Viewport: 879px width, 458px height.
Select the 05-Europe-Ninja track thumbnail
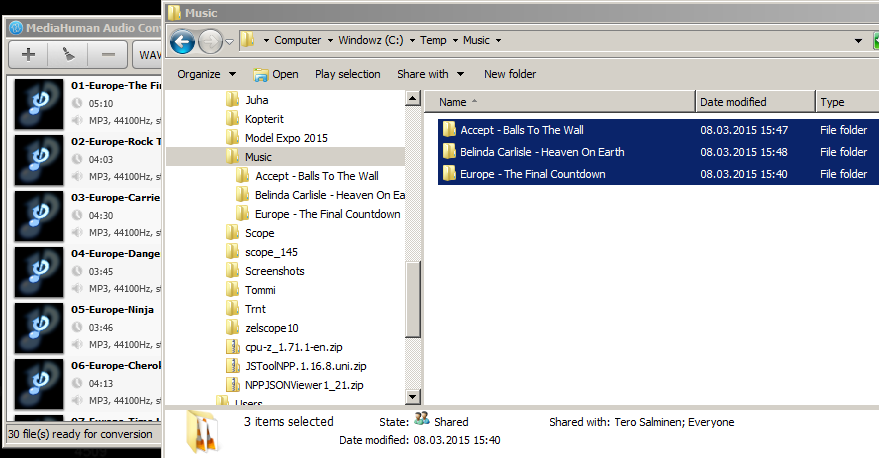[x=39, y=328]
